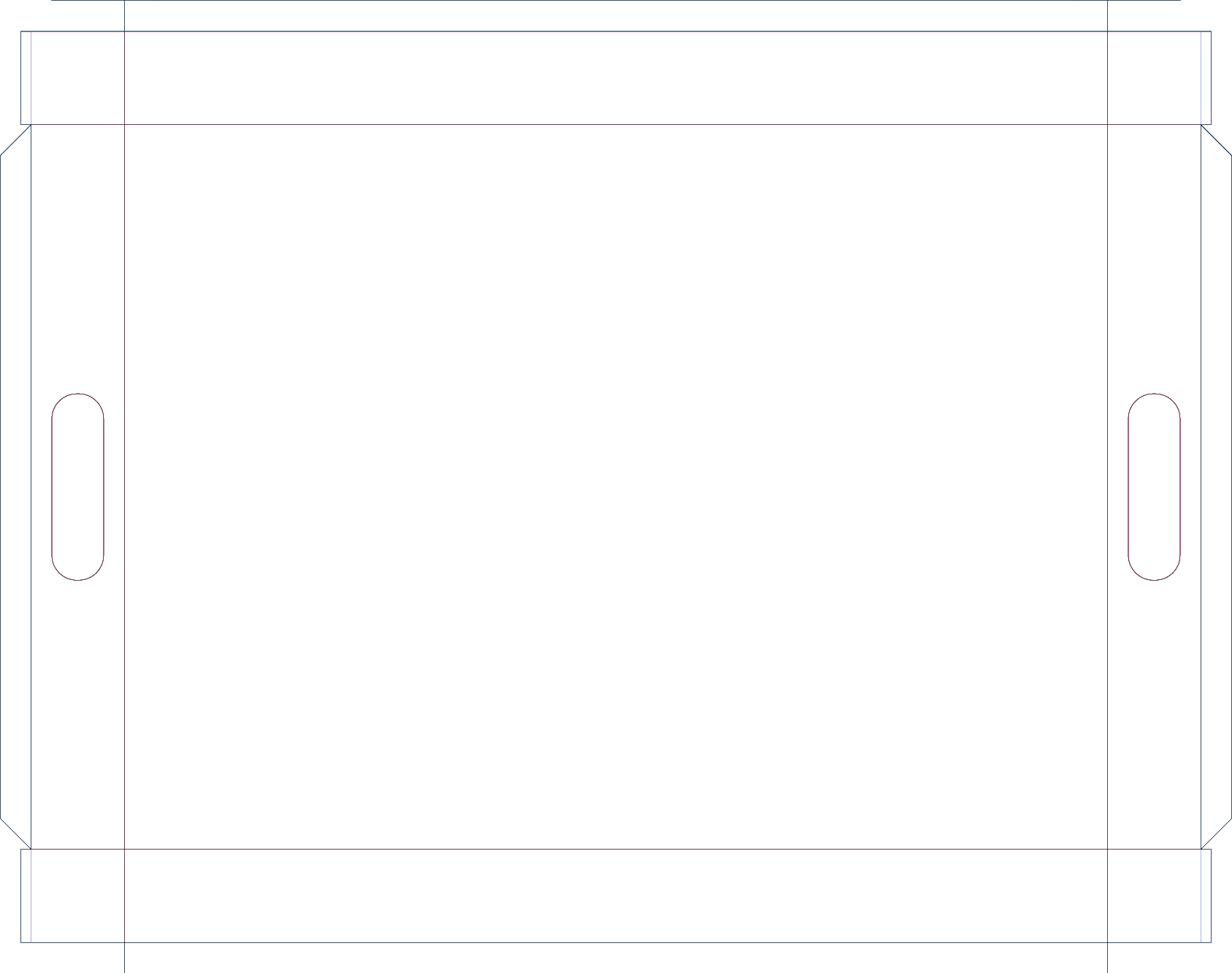Click the narrow right outer edge flap
The height and width of the screenshot is (973, 1232).
(1217, 487)
